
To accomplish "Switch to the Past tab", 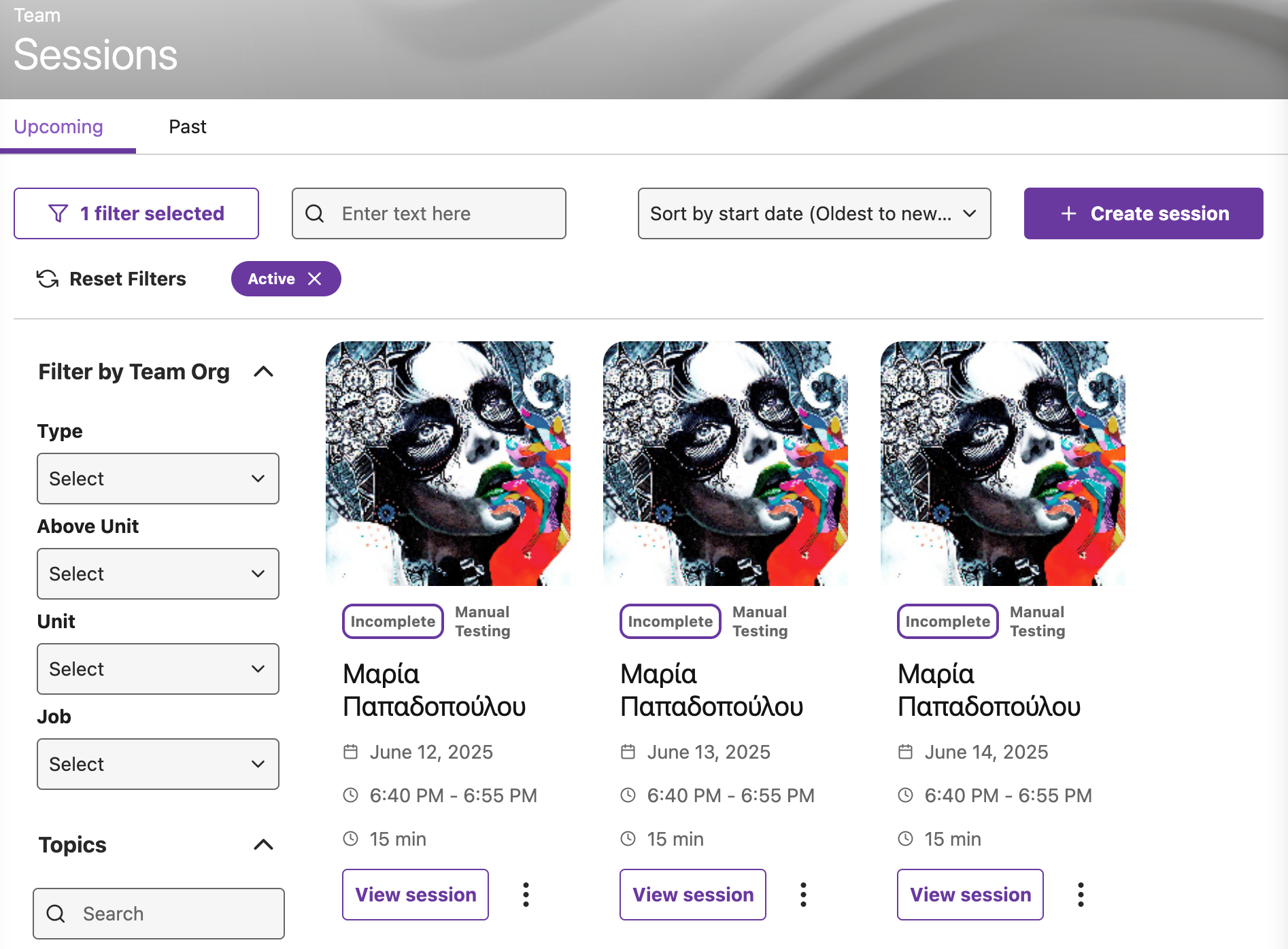I will pyautogui.click(x=188, y=127).
